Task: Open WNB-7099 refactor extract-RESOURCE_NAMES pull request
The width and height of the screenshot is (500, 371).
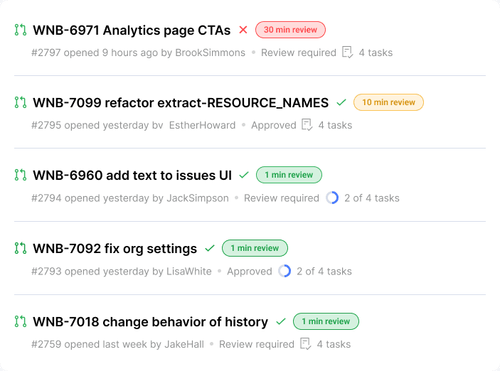Action: (x=181, y=103)
